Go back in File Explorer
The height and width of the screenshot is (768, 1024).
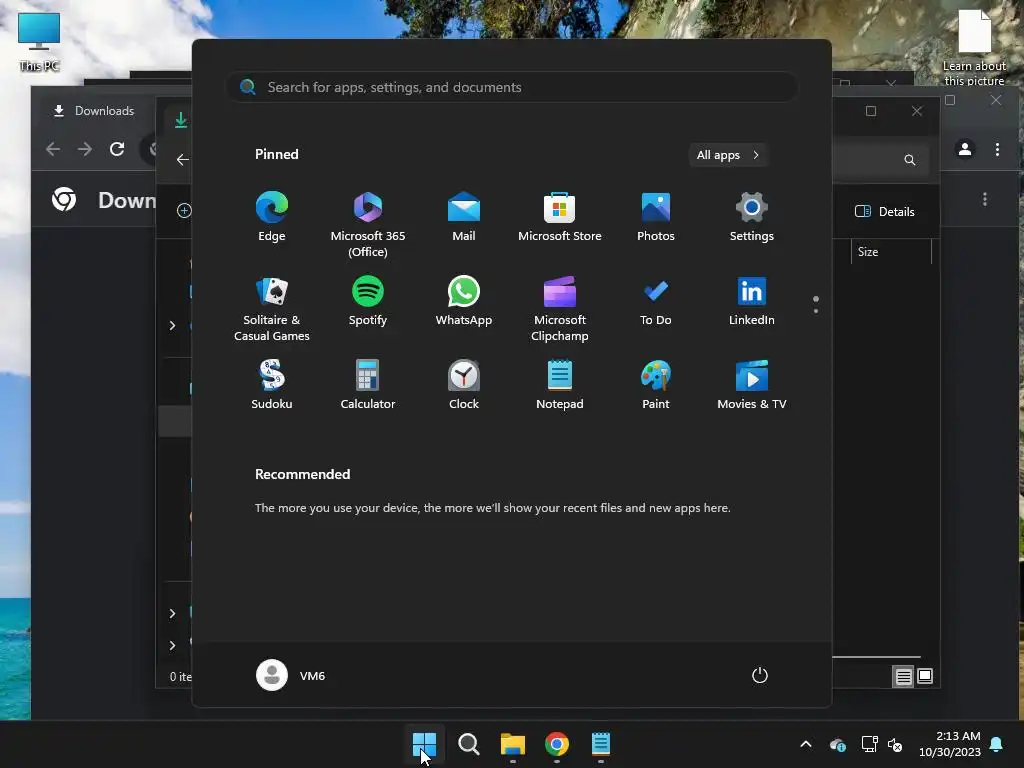[x=183, y=159]
